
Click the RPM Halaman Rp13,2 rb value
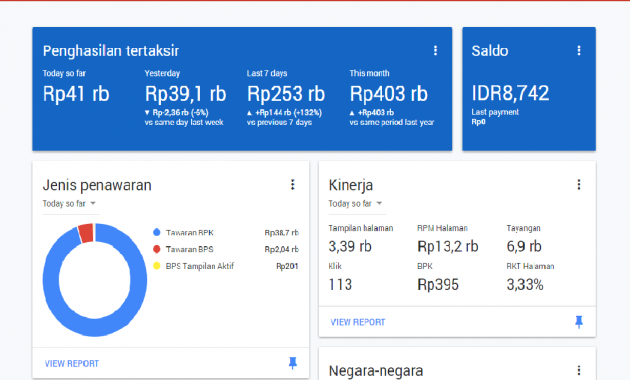pyautogui.click(x=448, y=246)
